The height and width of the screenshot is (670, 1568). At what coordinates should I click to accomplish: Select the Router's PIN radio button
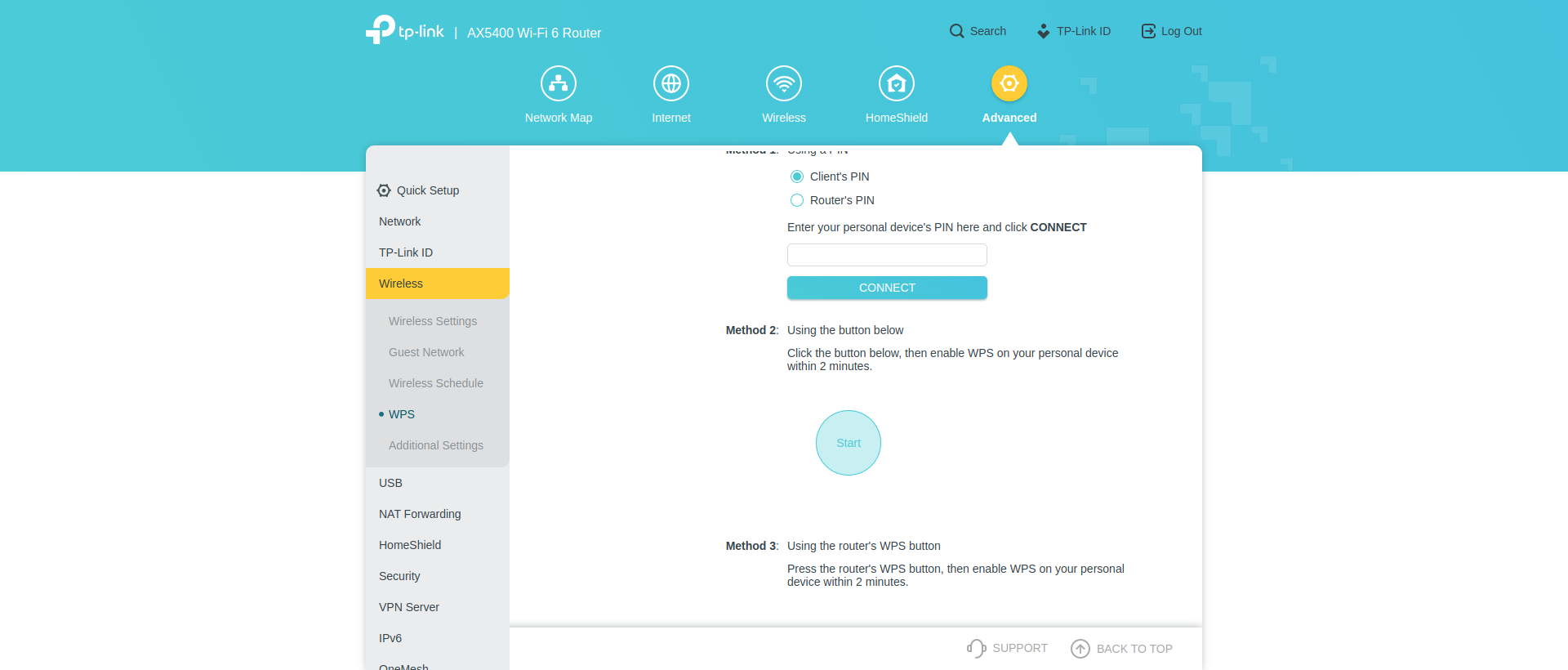coord(797,200)
